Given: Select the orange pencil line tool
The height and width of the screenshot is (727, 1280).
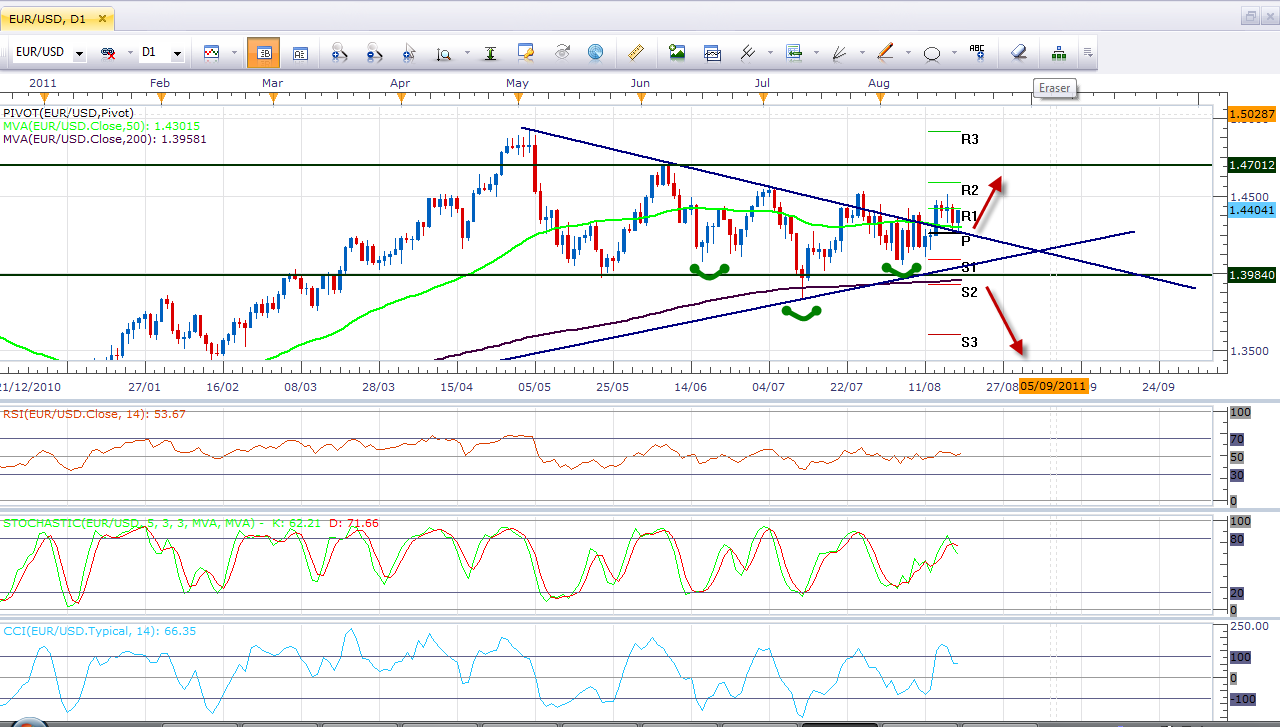Looking at the screenshot, I should (x=885, y=52).
